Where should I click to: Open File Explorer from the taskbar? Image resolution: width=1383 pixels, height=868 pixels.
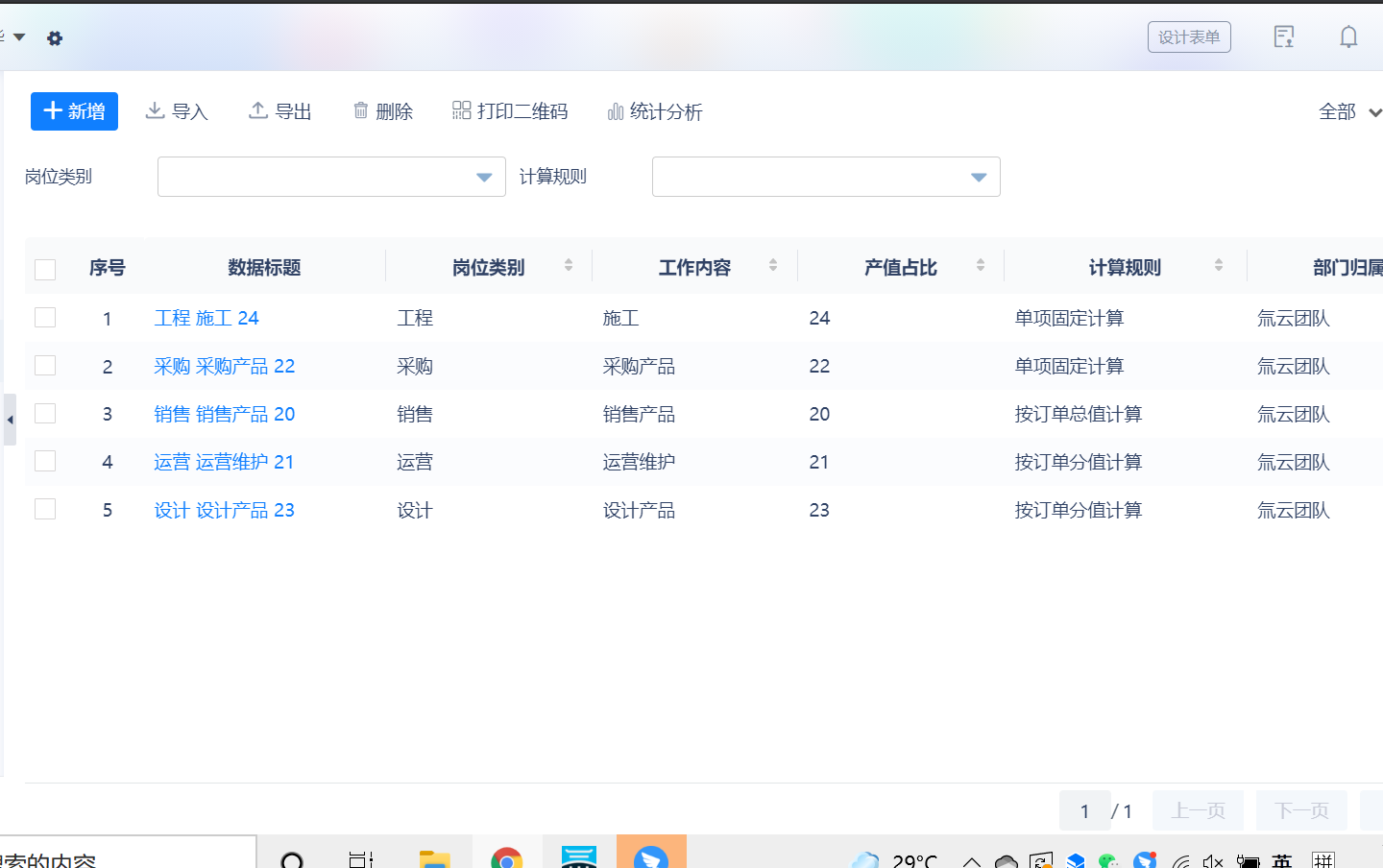(x=434, y=858)
